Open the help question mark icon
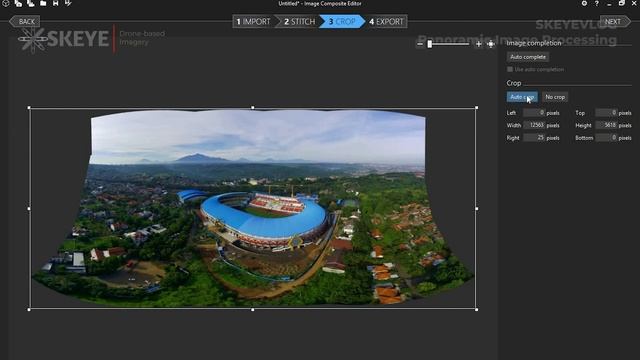 tap(597, 3)
